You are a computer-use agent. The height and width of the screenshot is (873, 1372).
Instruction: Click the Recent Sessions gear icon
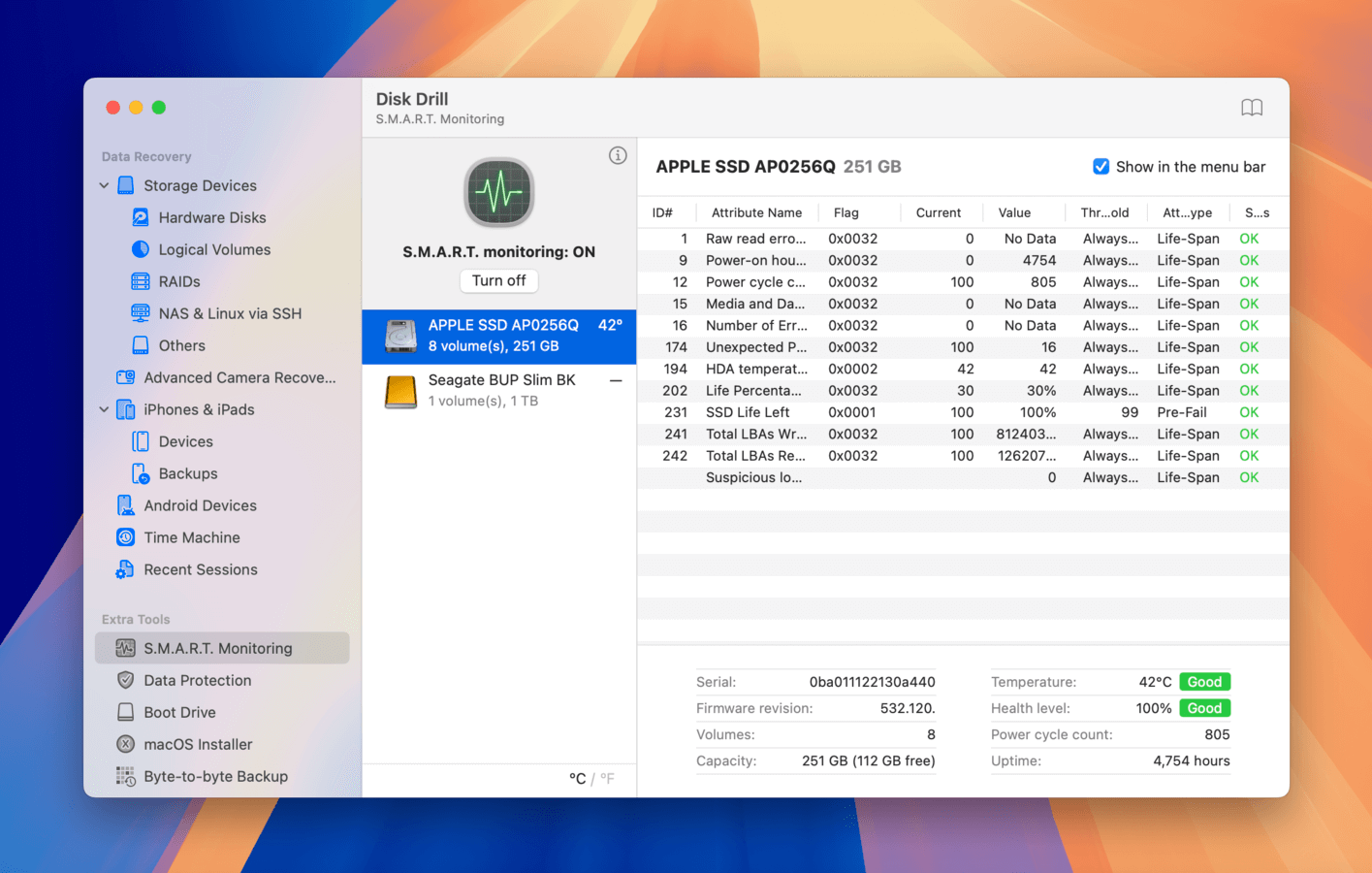(125, 569)
